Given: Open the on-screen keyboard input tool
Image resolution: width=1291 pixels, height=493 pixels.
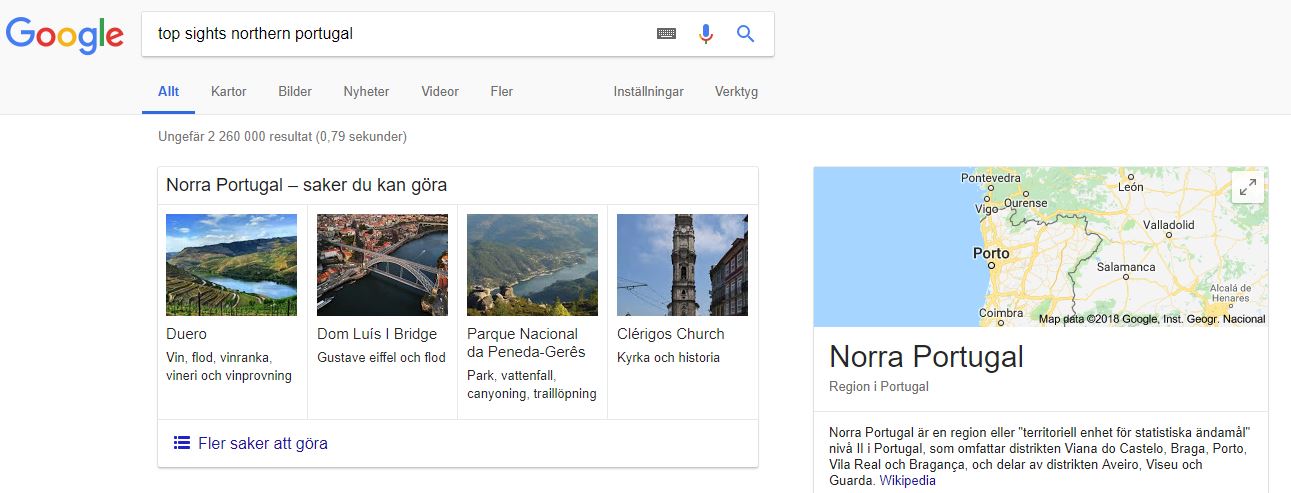Looking at the screenshot, I should [x=666, y=34].
